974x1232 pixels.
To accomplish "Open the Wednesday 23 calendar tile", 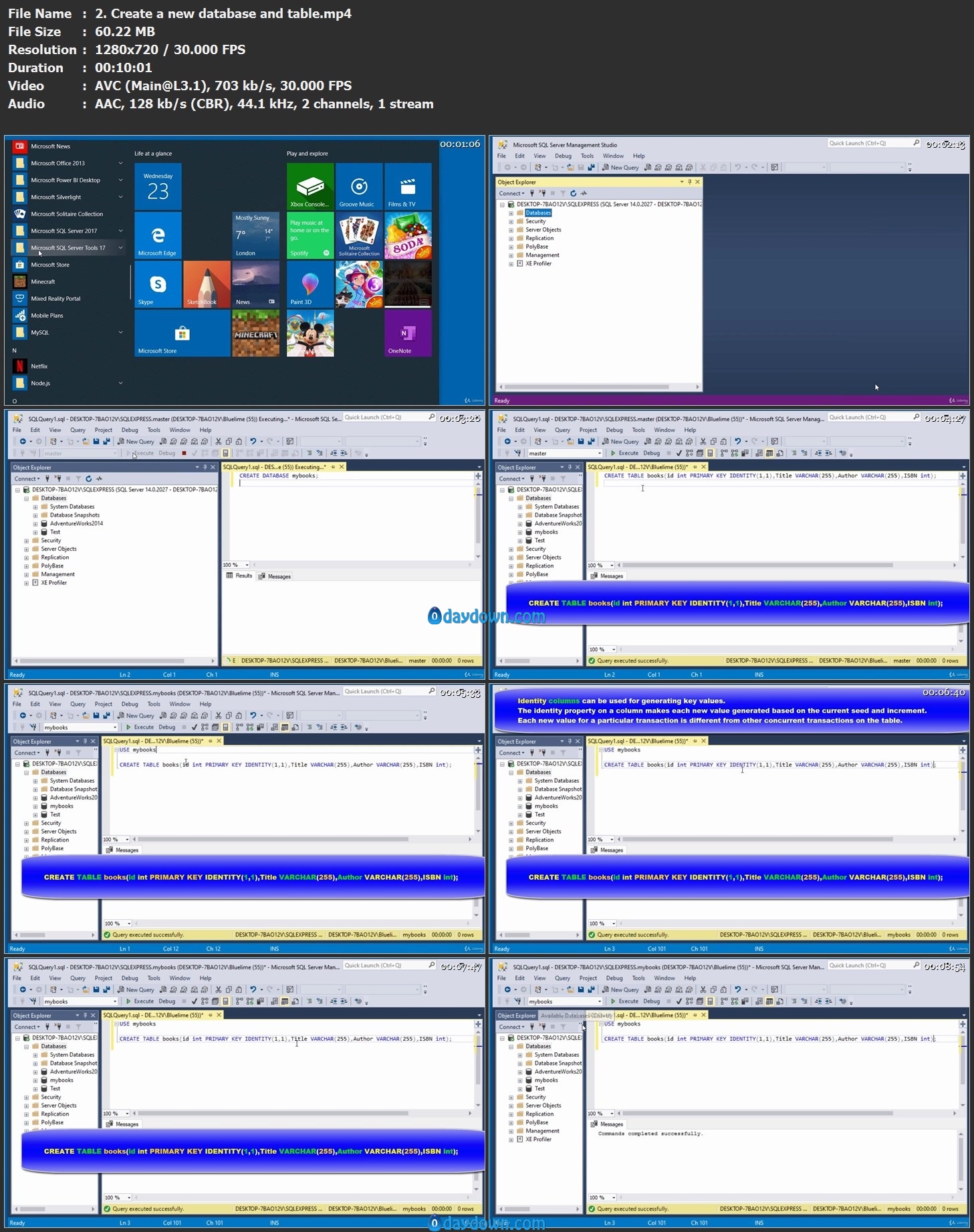I will point(158,187).
